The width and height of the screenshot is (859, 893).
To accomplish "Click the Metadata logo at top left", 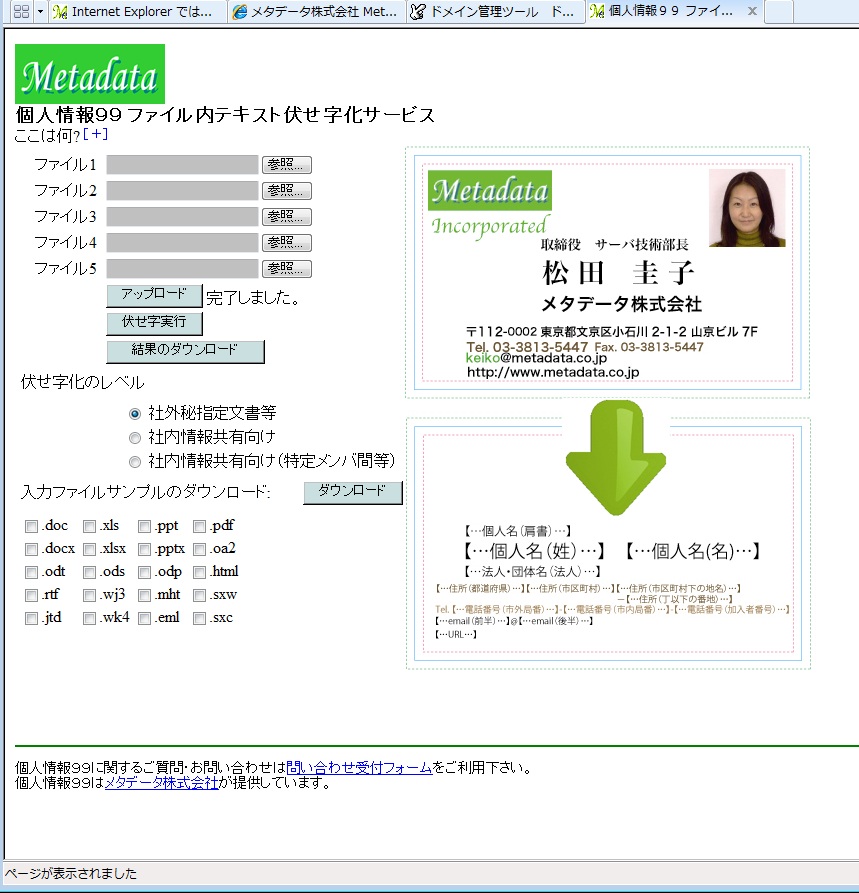I will pos(90,74).
